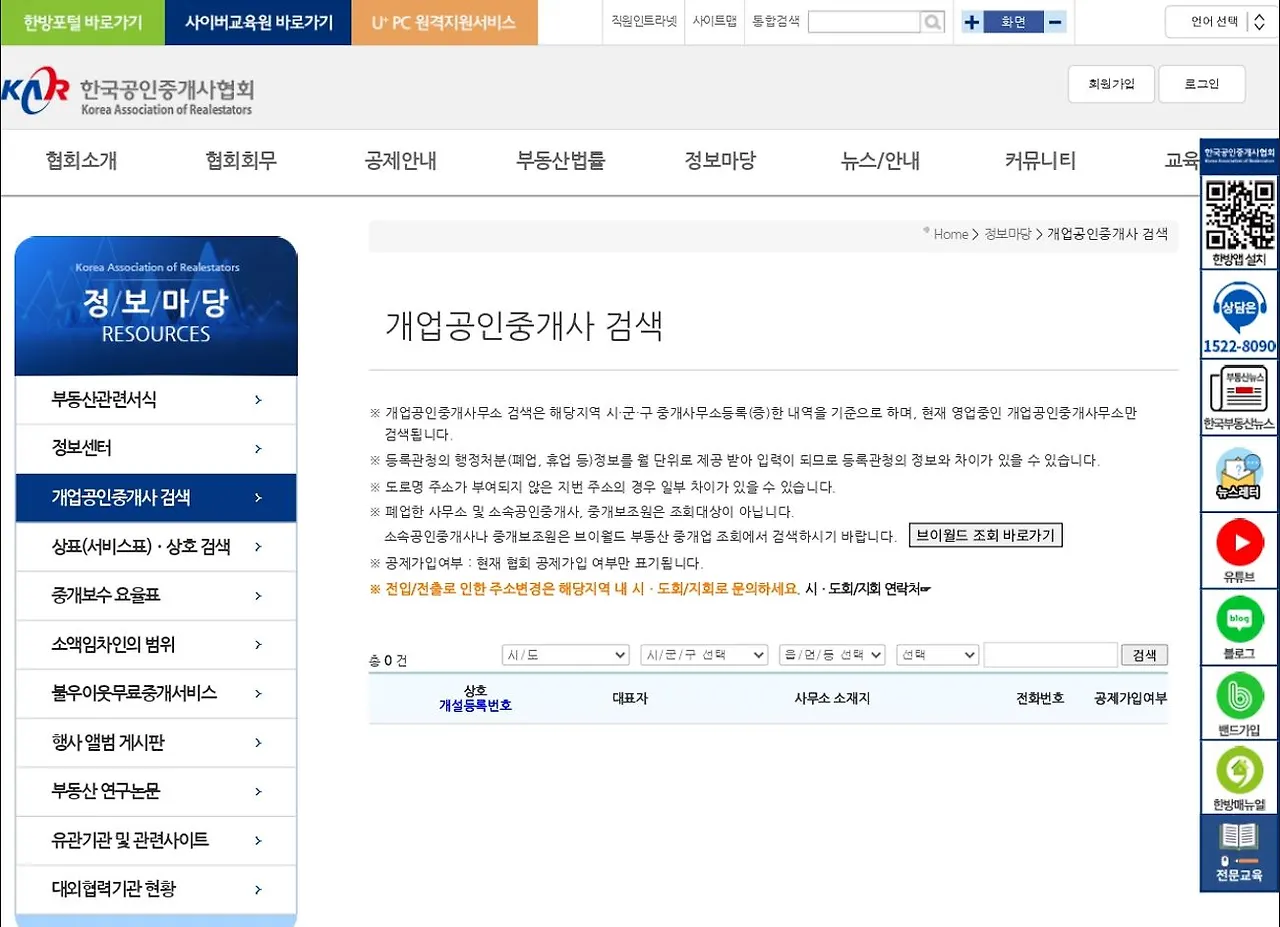This screenshot has height=927, width=1280.
Task: Click the 통합검색 magnifier search icon
Action: click(x=931, y=21)
